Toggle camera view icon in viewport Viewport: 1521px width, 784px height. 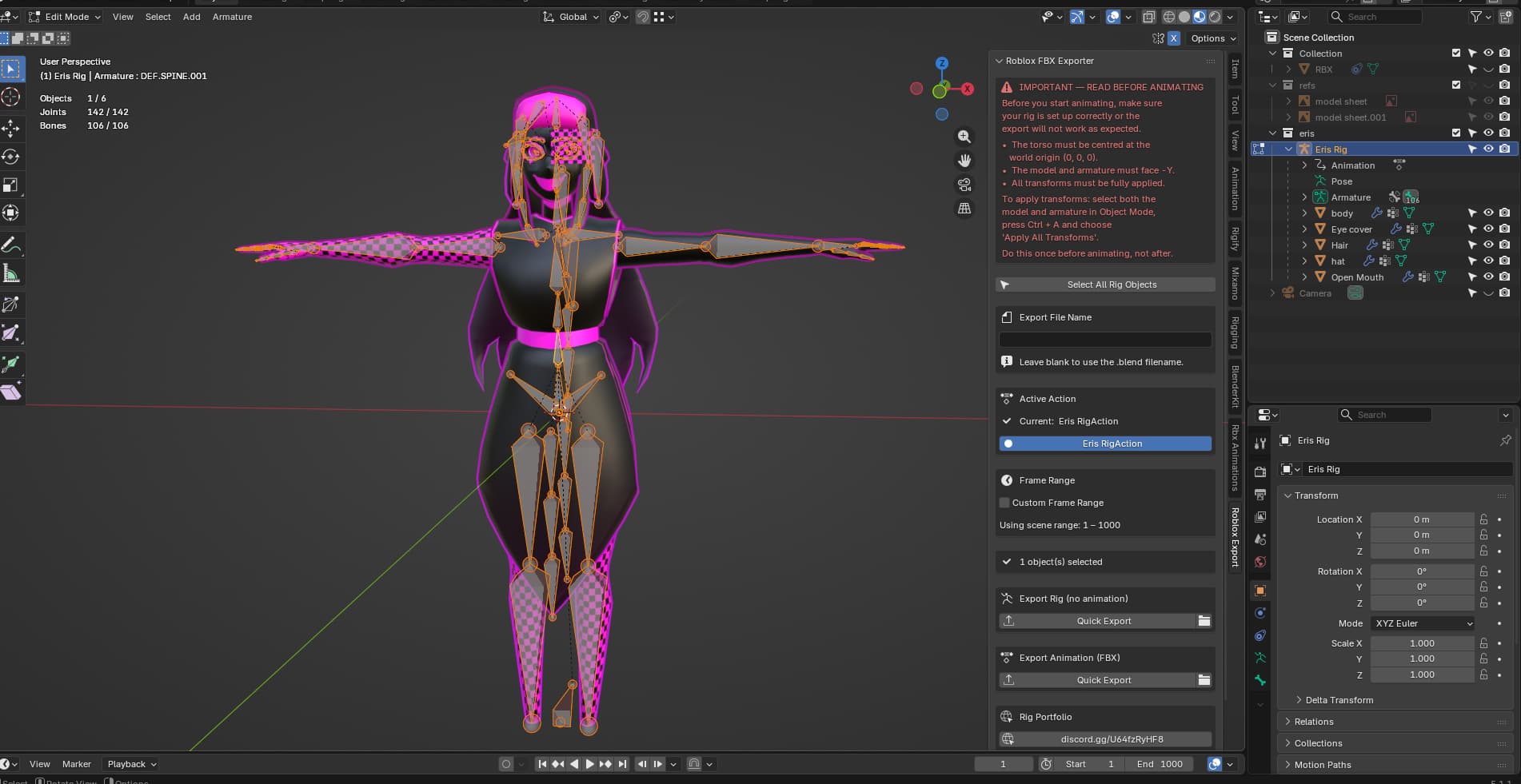click(x=964, y=185)
